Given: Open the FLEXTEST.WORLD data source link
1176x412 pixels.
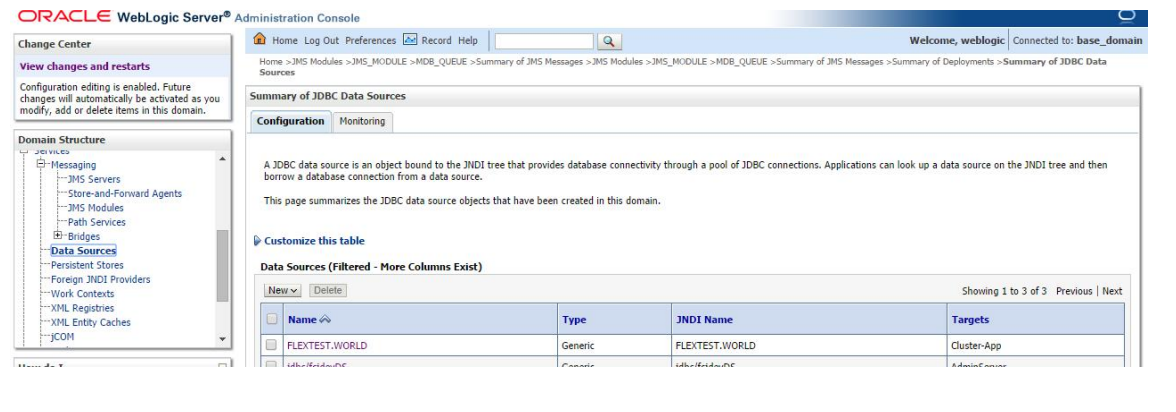Looking at the screenshot, I should (327, 346).
